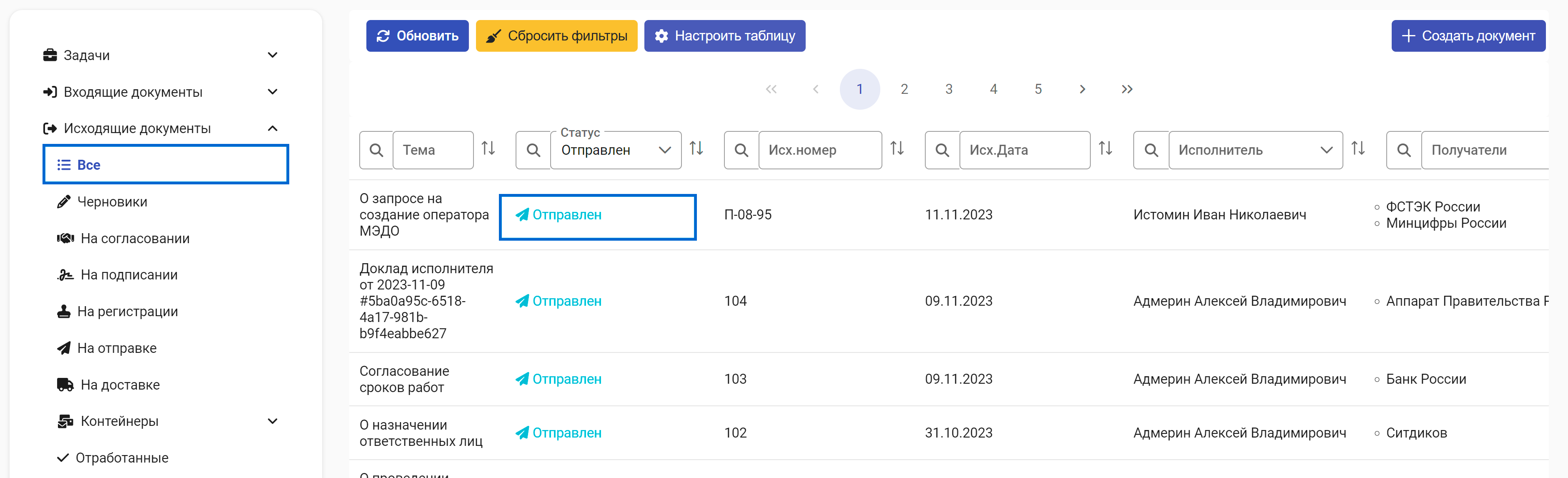Click the truck icon beside На доставке
The image size is (1568, 478).
coord(66,384)
